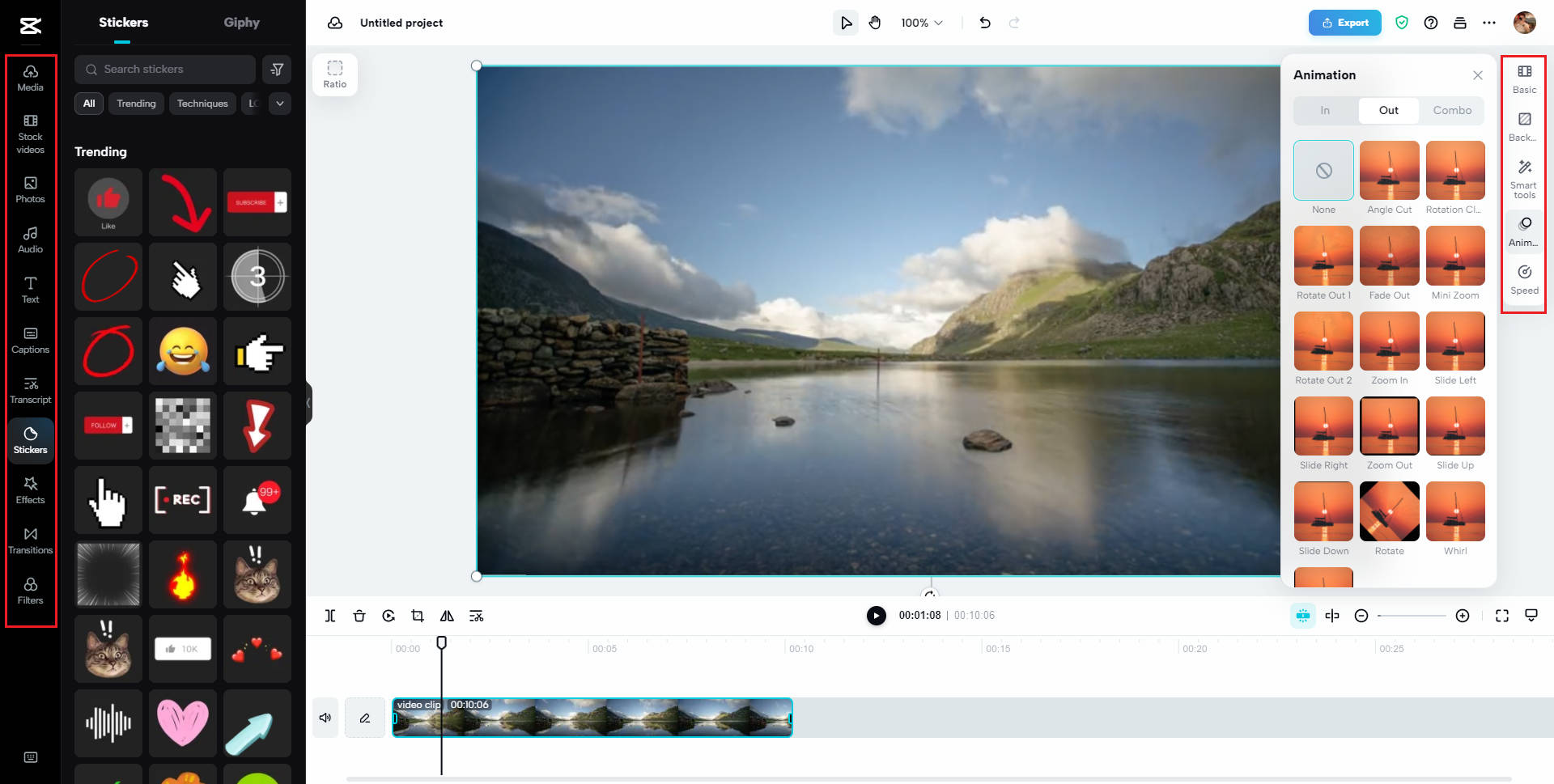Expand the sticker category chevron
The height and width of the screenshot is (784, 1554).
279,104
